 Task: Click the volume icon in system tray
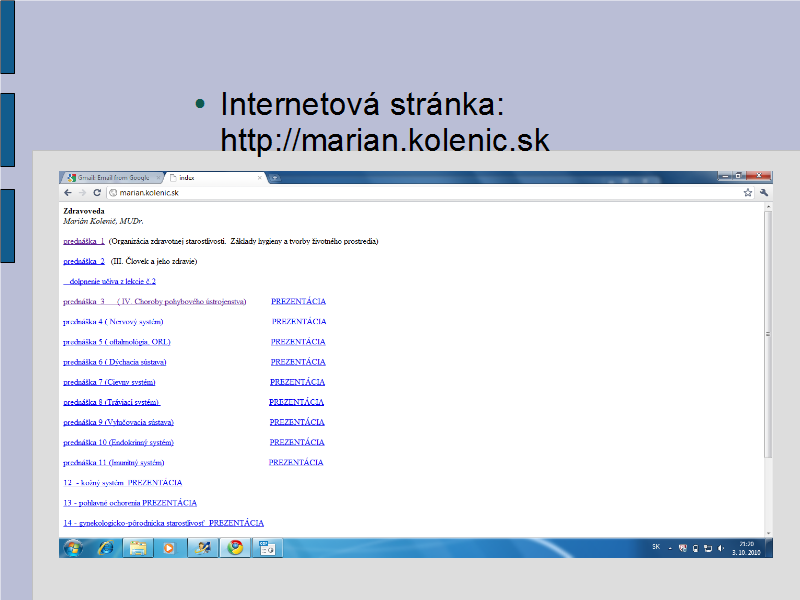[720, 548]
